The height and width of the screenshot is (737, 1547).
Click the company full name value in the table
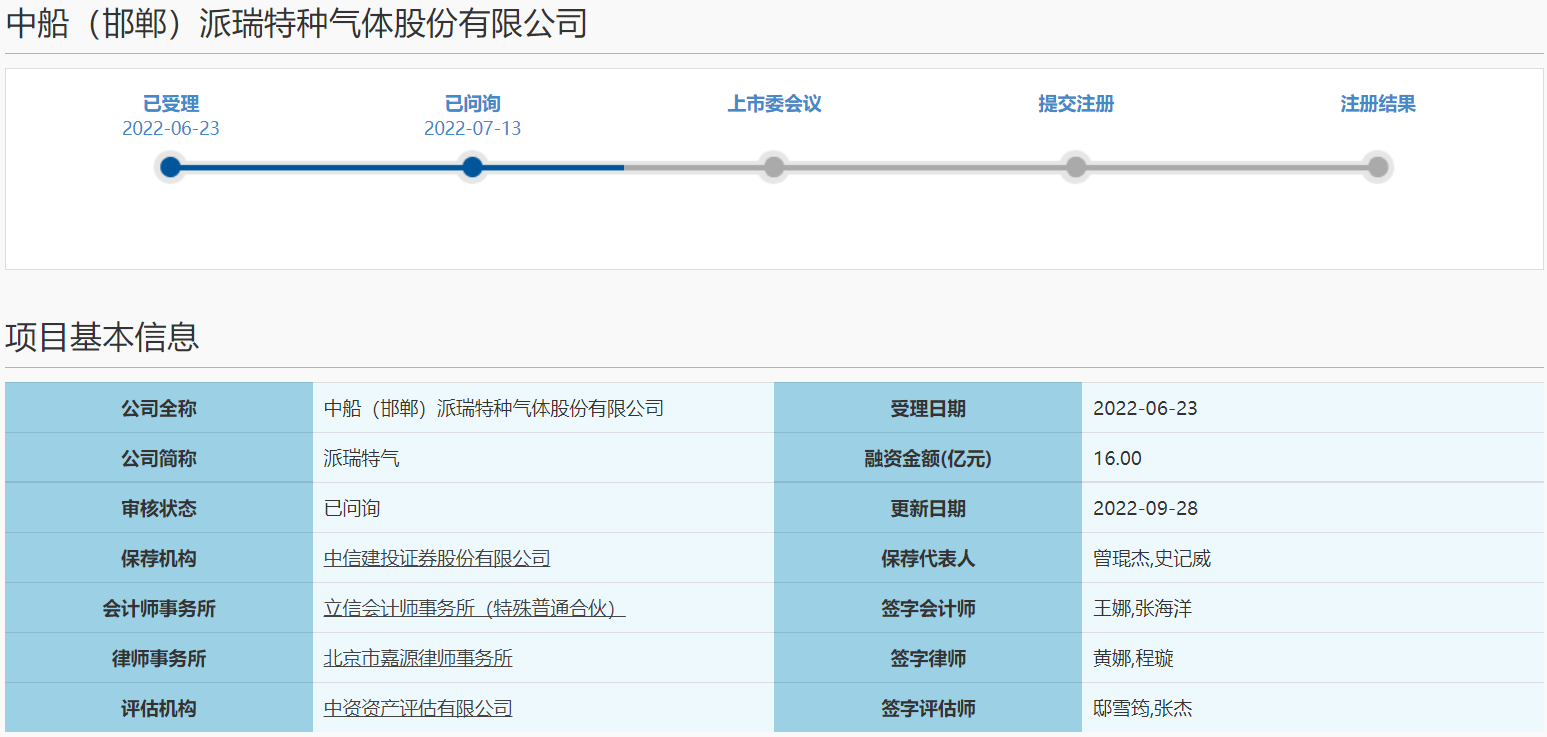[494, 408]
